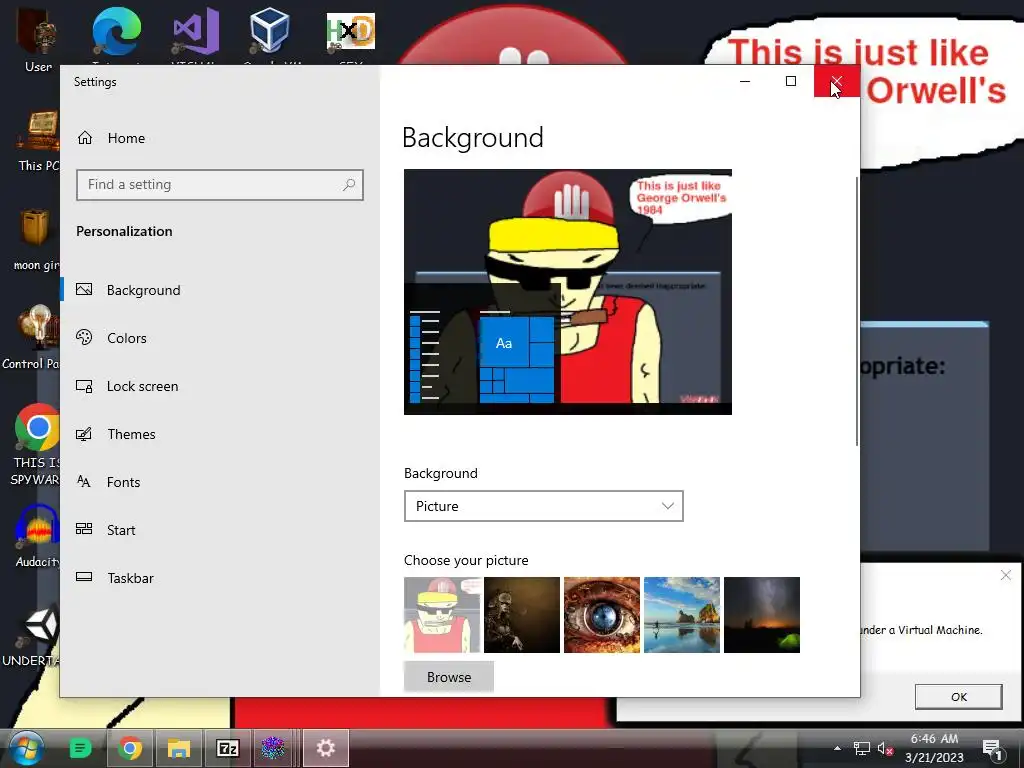Image resolution: width=1024 pixels, height=768 pixels.
Task: Show hidden system tray icons
Action: tap(837, 748)
